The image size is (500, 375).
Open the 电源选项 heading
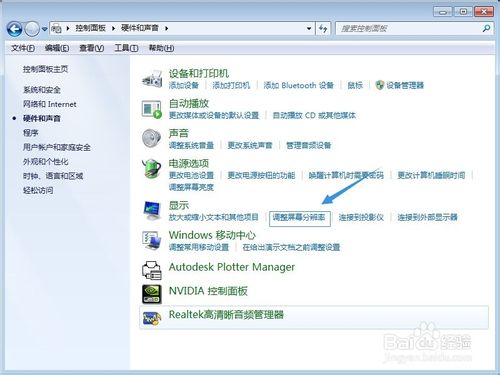pyautogui.click(x=189, y=163)
